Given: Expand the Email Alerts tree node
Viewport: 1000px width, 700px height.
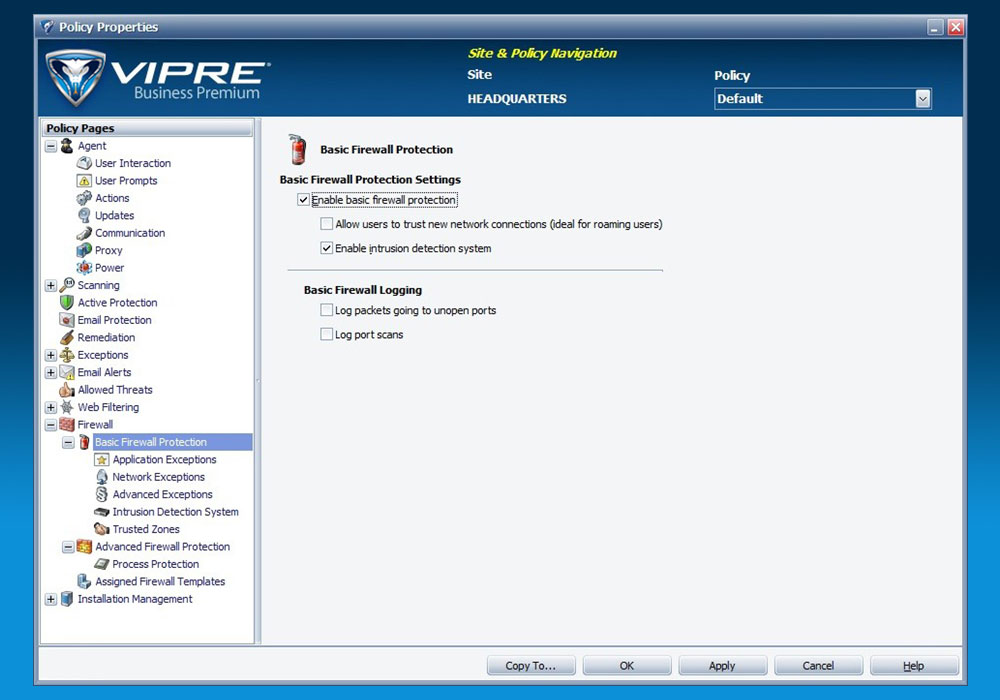Looking at the screenshot, I should [51, 372].
